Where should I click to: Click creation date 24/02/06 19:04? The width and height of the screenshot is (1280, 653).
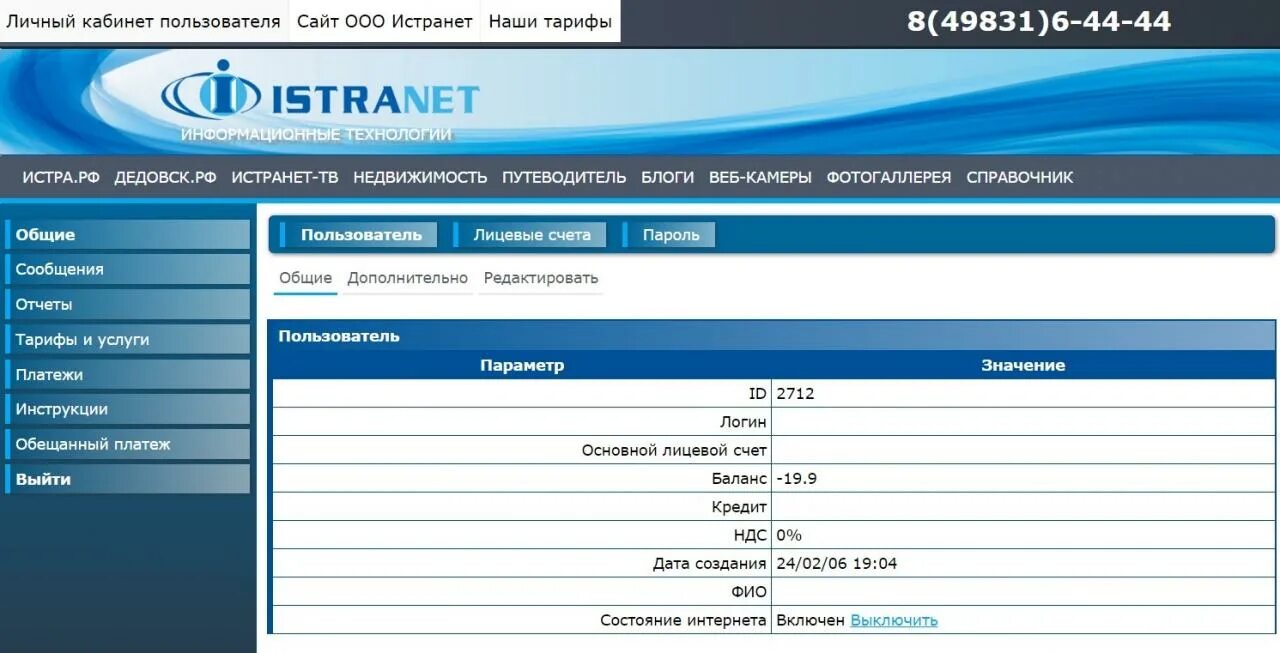pyautogui.click(x=836, y=564)
